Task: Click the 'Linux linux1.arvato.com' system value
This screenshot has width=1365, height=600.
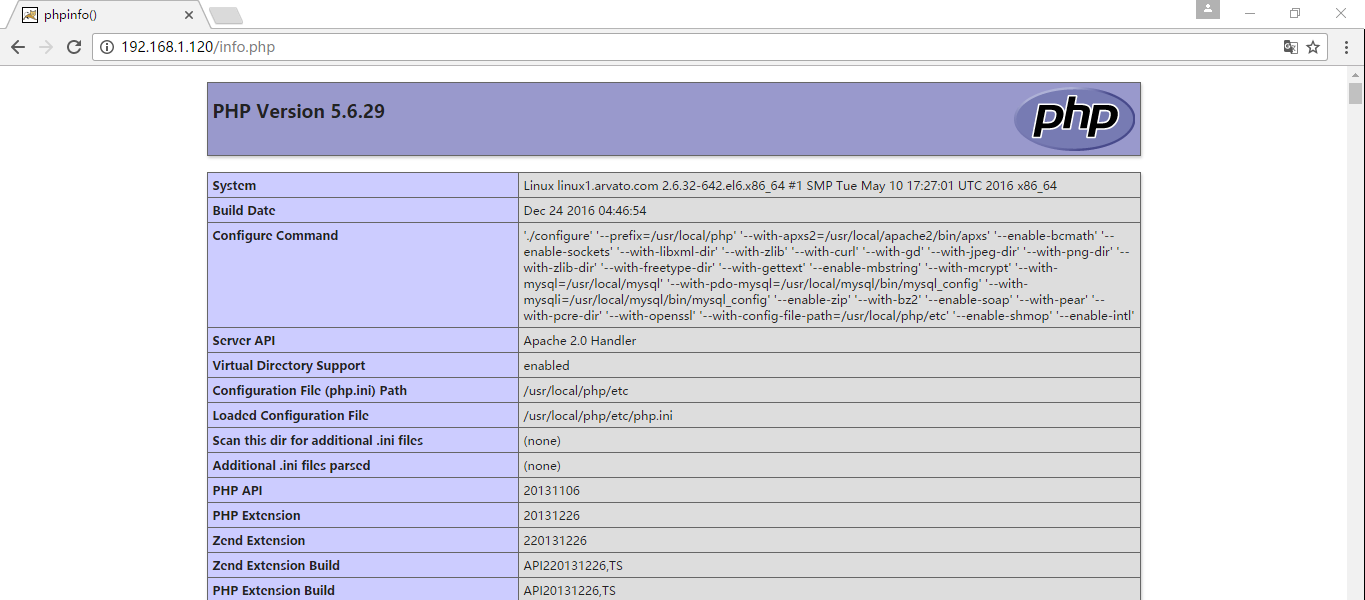Action: [x=790, y=186]
